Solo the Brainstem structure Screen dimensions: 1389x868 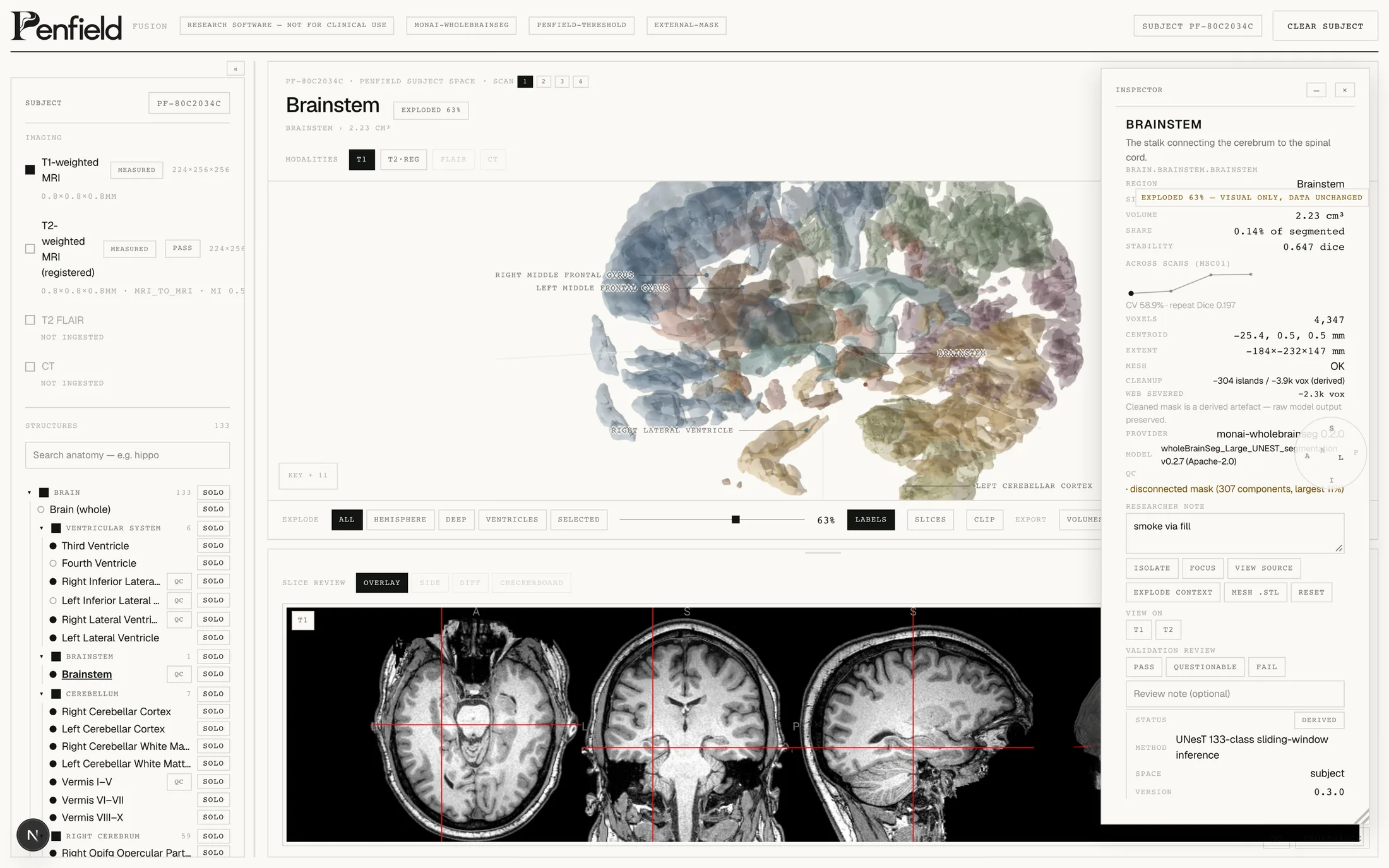coord(213,674)
